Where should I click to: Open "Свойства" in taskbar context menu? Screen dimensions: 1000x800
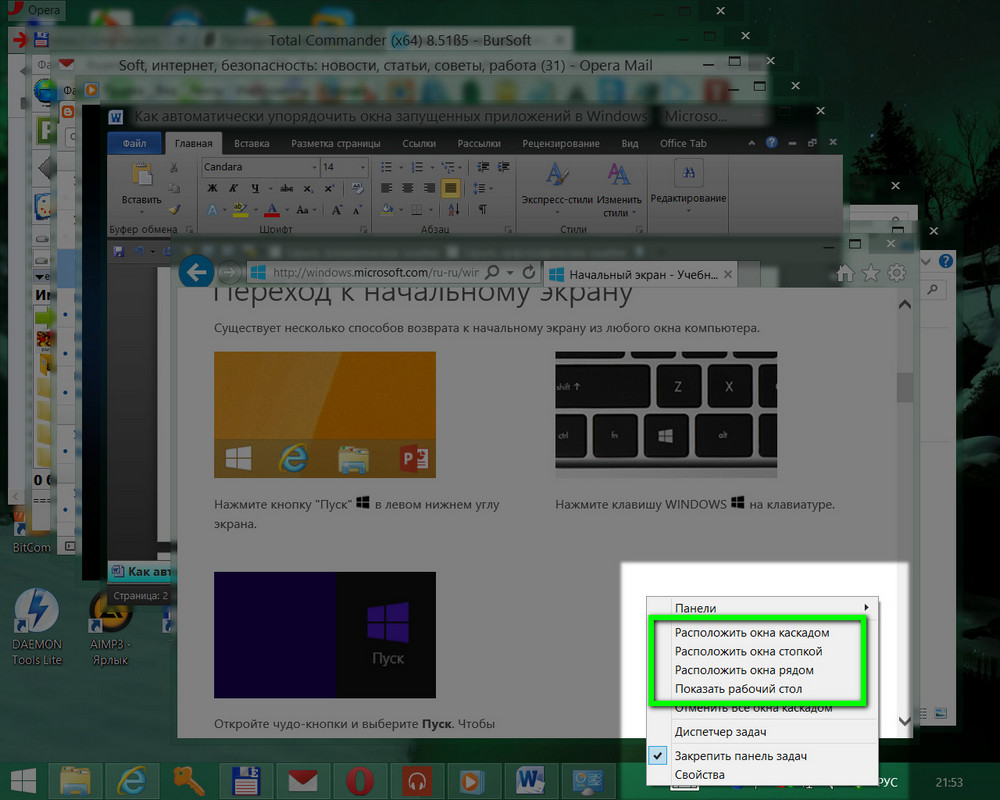tap(700, 774)
